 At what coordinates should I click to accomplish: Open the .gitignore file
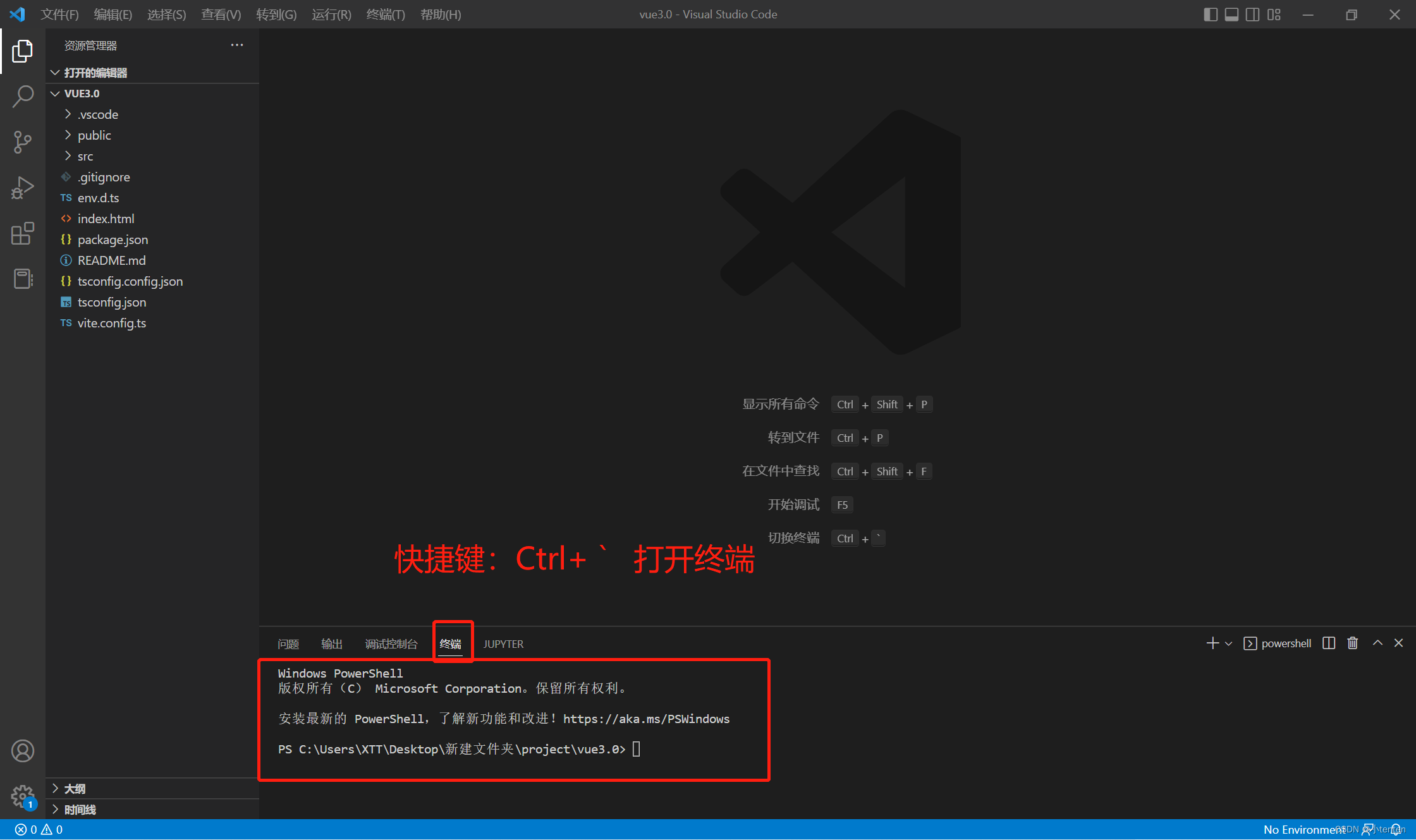tap(152, 177)
